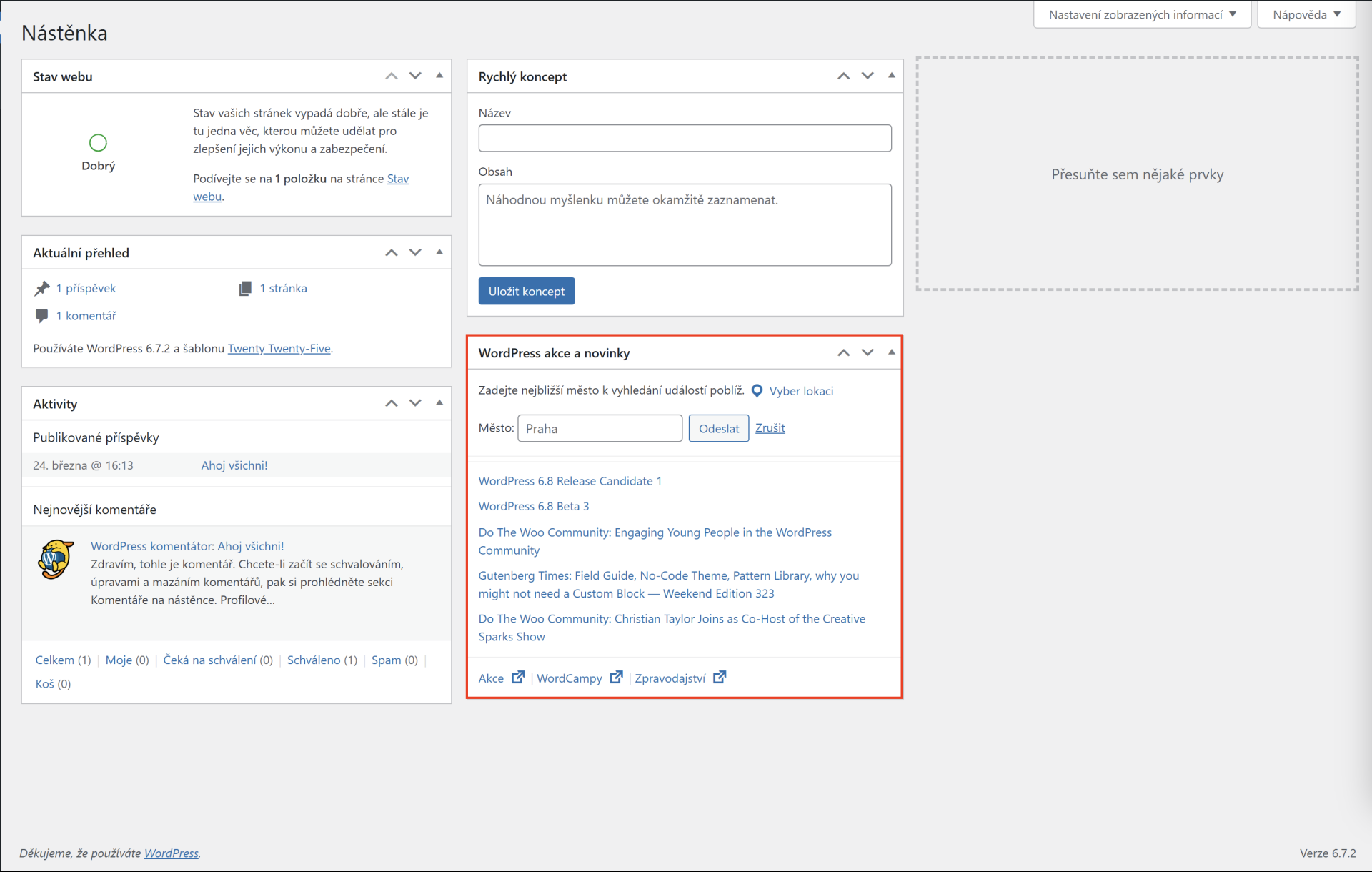Screen dimensions: 1372x872
Task: Click the Vyber lokaci location pin icon
Action: 757,391
